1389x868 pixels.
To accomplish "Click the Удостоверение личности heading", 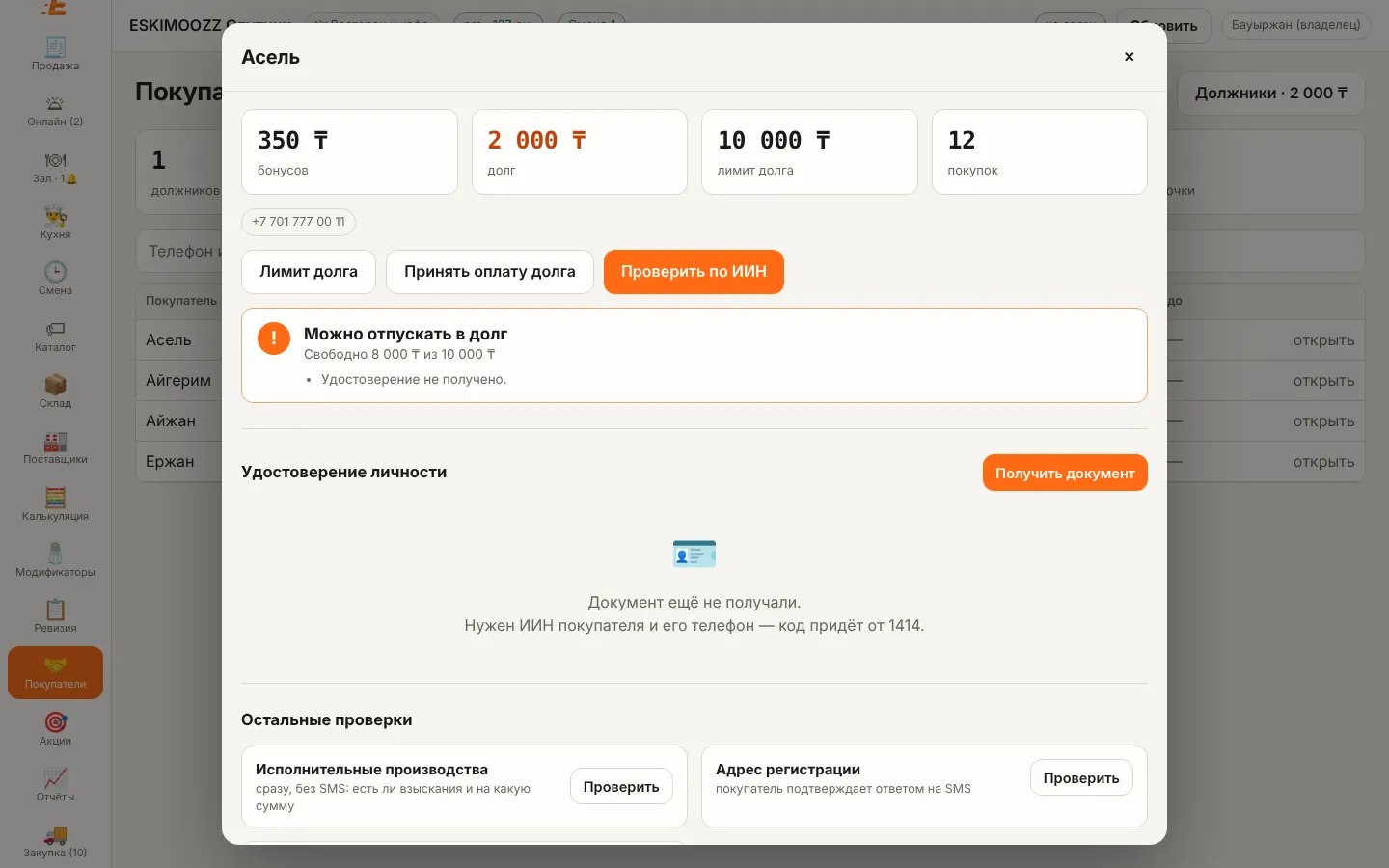I will (x=343, y=472).
